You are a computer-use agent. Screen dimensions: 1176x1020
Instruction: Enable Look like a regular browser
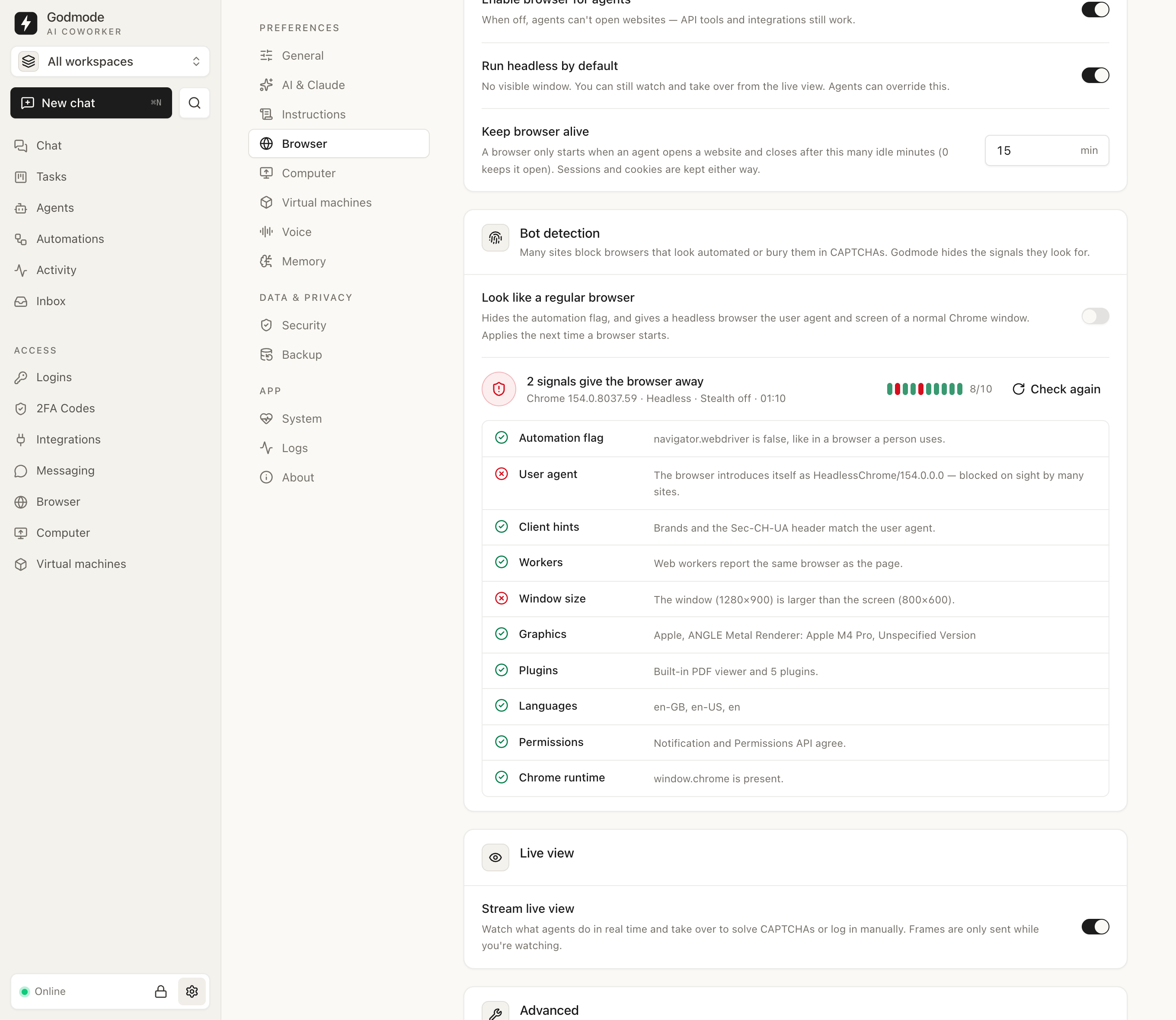(x=1095, y=316)
